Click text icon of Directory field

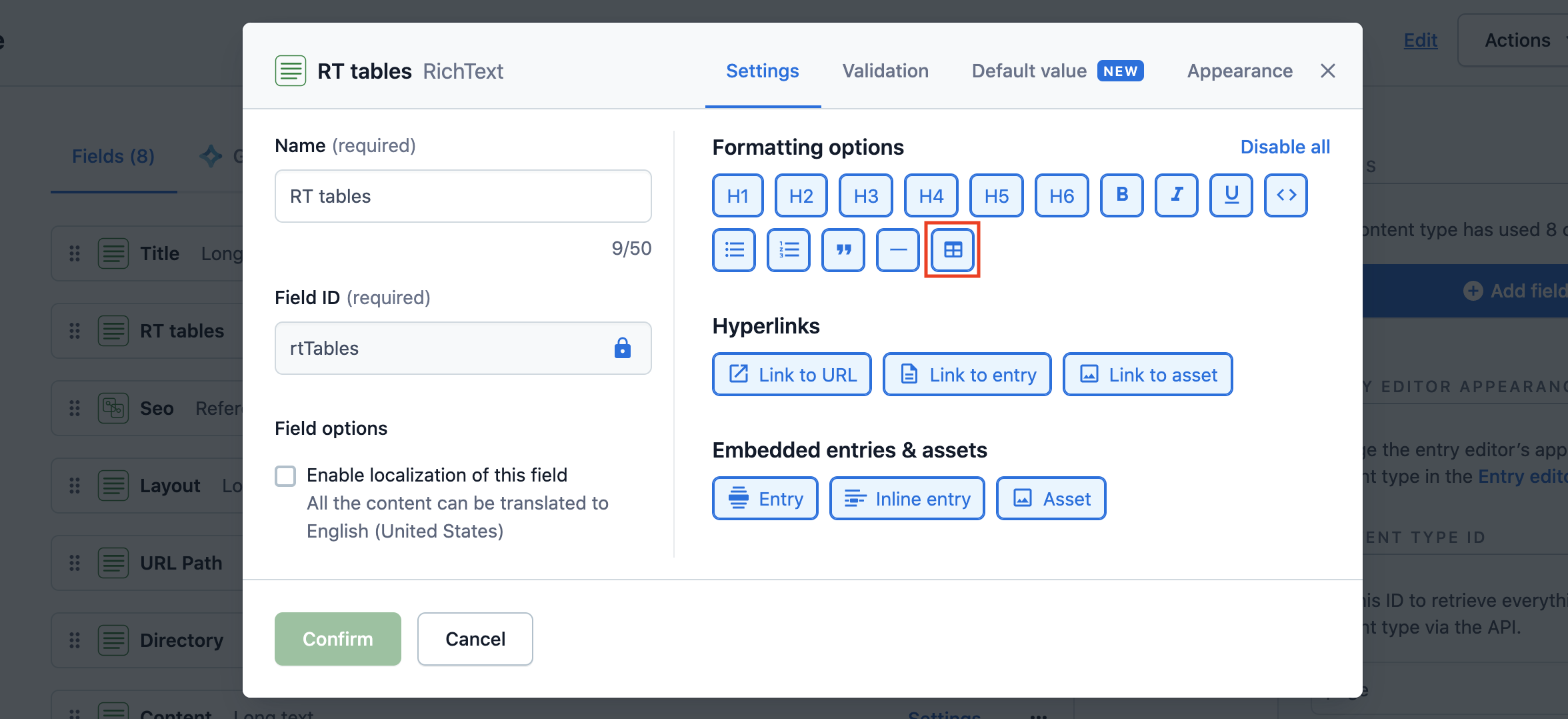point(113,640)
